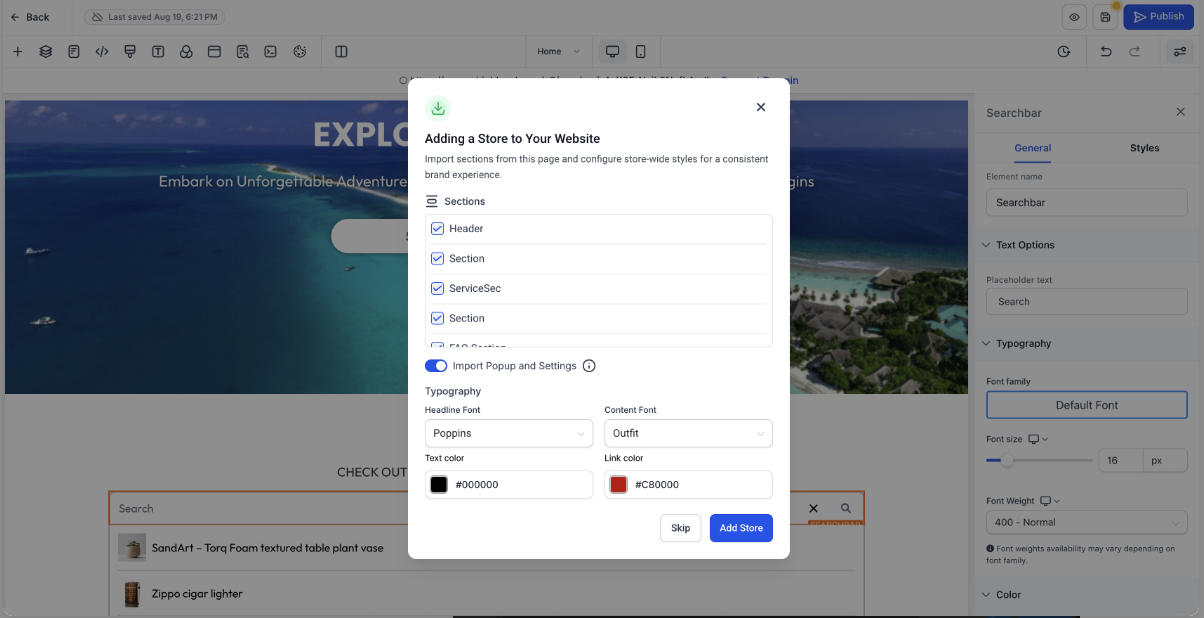Screen dimensions: 1204x618
Task: Open the Home page selector dropdown
Action: 558,51
